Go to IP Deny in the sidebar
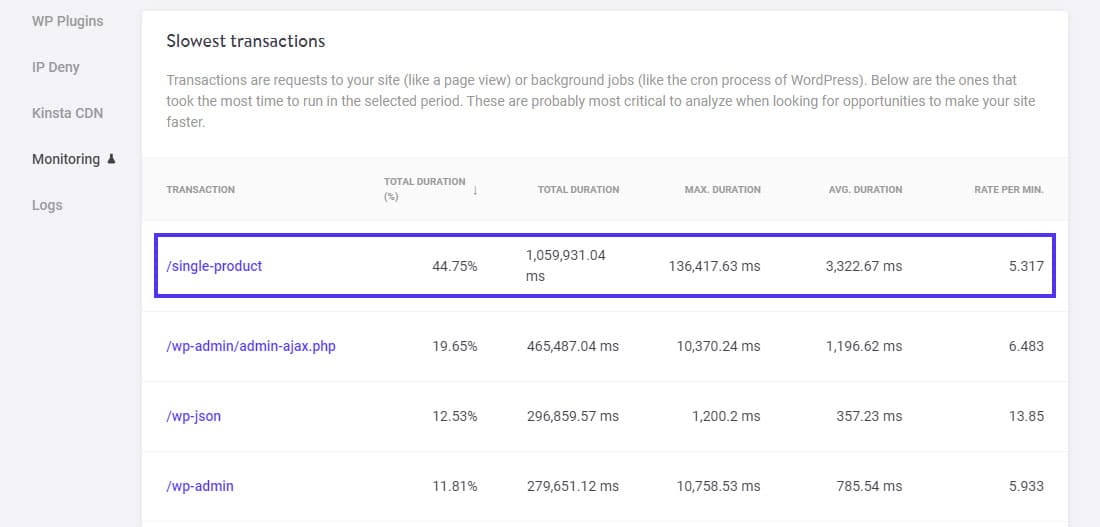Image resolution: width=1100 pixels, height=527 pixels. 56,67
